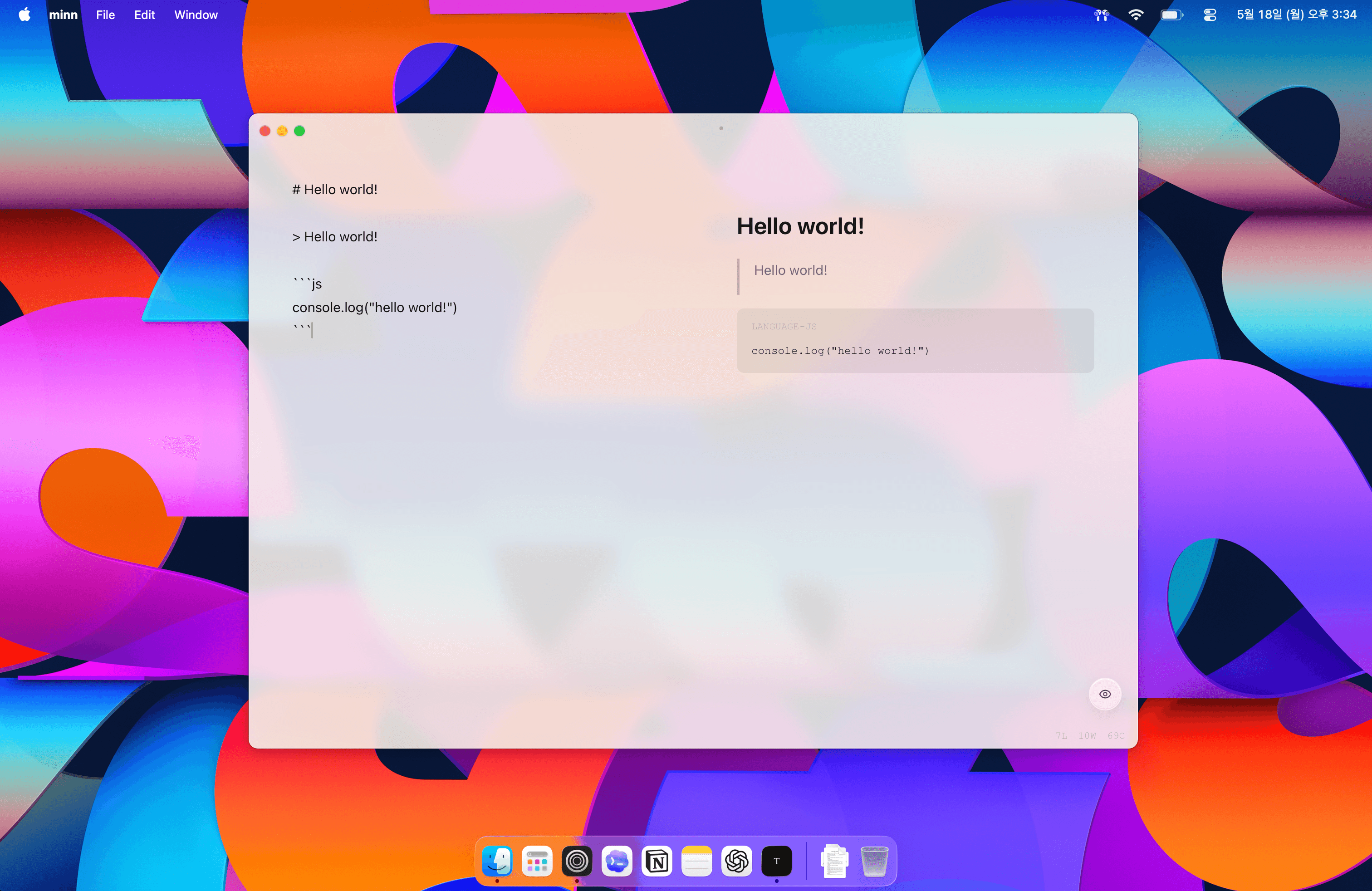Place the cursor in the "# Hello world!" editor line
Screen dimensions: 1372x891
tap(335, 190)
